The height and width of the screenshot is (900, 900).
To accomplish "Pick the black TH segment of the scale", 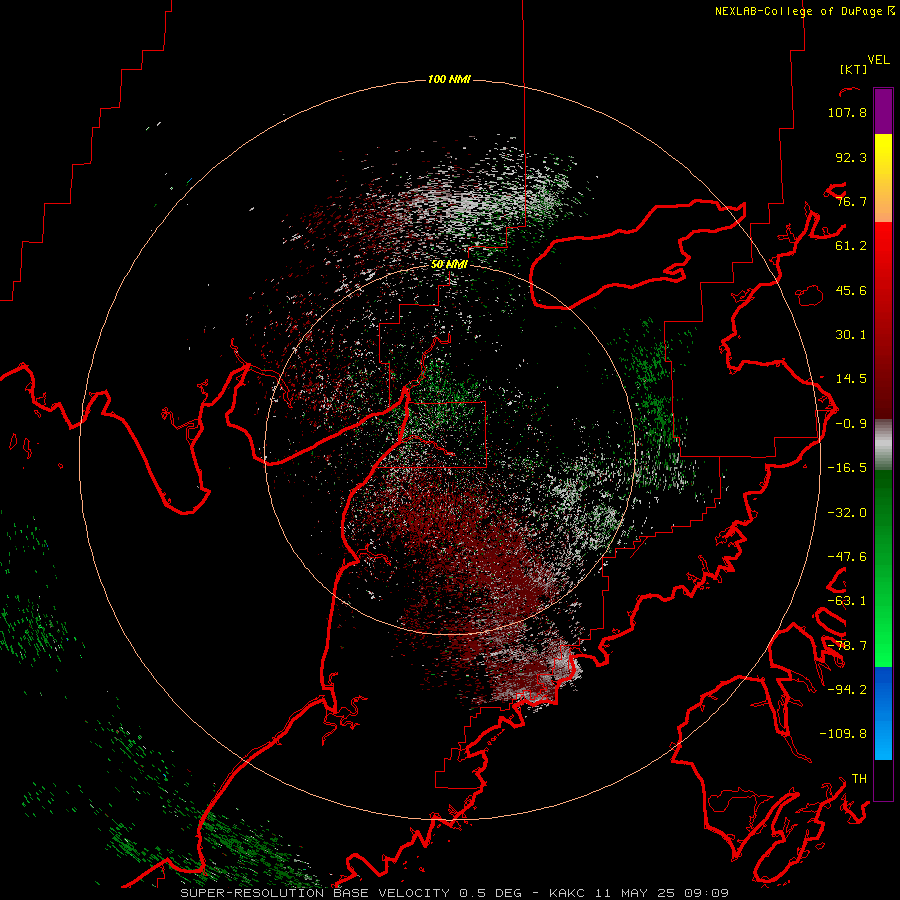I will [x=883, y=779].
